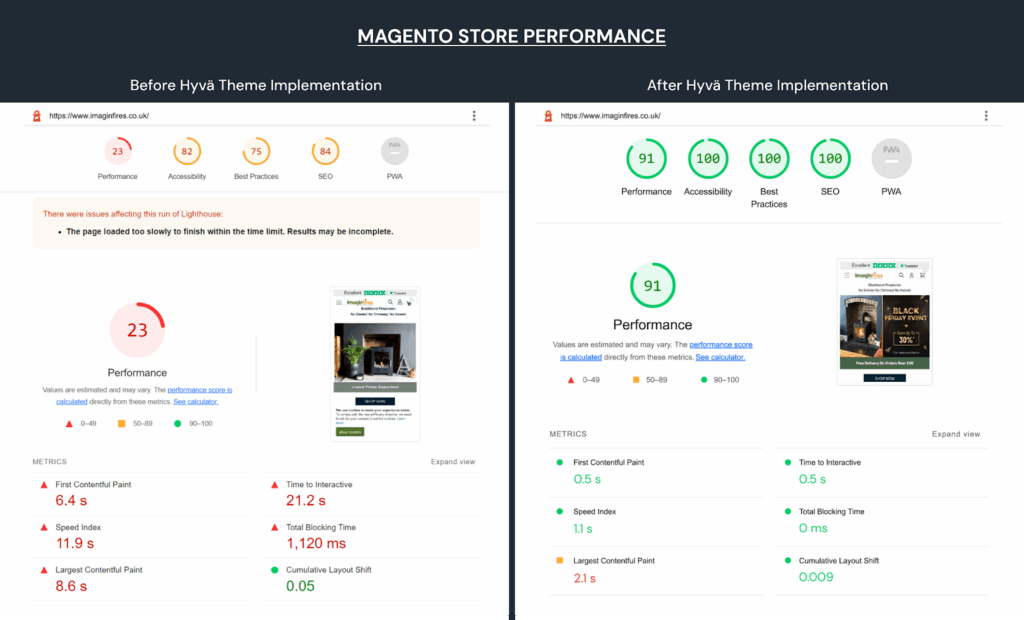Click the gray PWA badge in the after report
Screen dimensions: 1024x620
pos(891,159)
